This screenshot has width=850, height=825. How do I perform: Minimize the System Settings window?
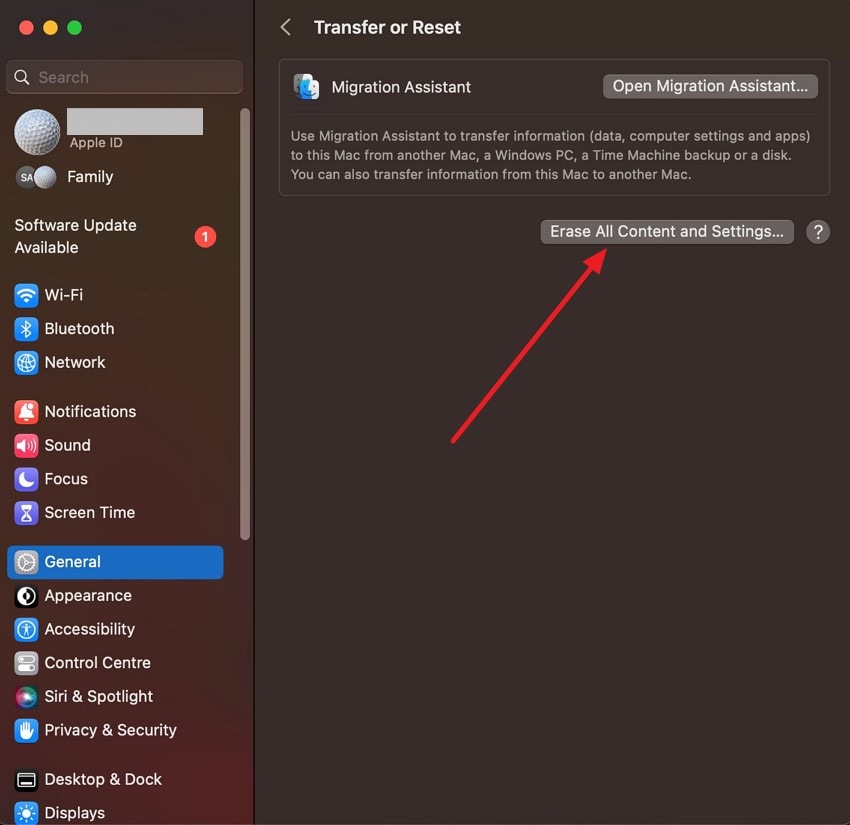(50, 27)
